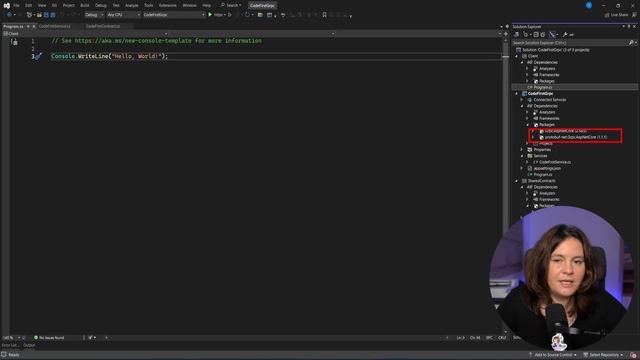Image resolution: width=640 pixels, height=360 pixels.
Task: Switch to the Program.cs tab
Action: (x=13, y=26)
